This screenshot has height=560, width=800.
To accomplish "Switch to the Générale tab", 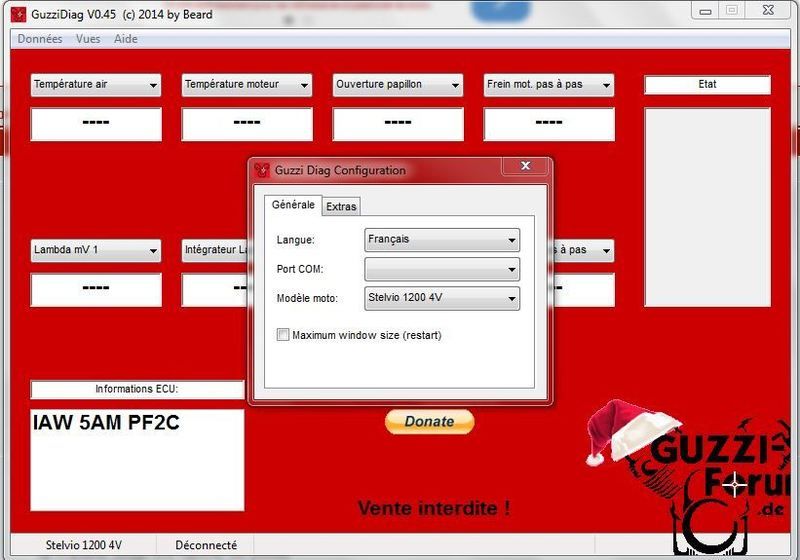I will coord(293,205).
